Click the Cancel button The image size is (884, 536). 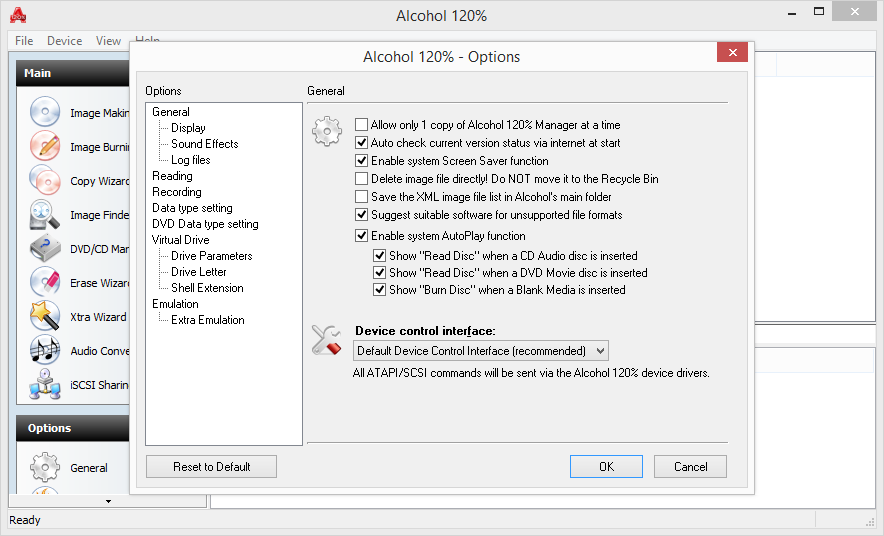pos(691,467)
